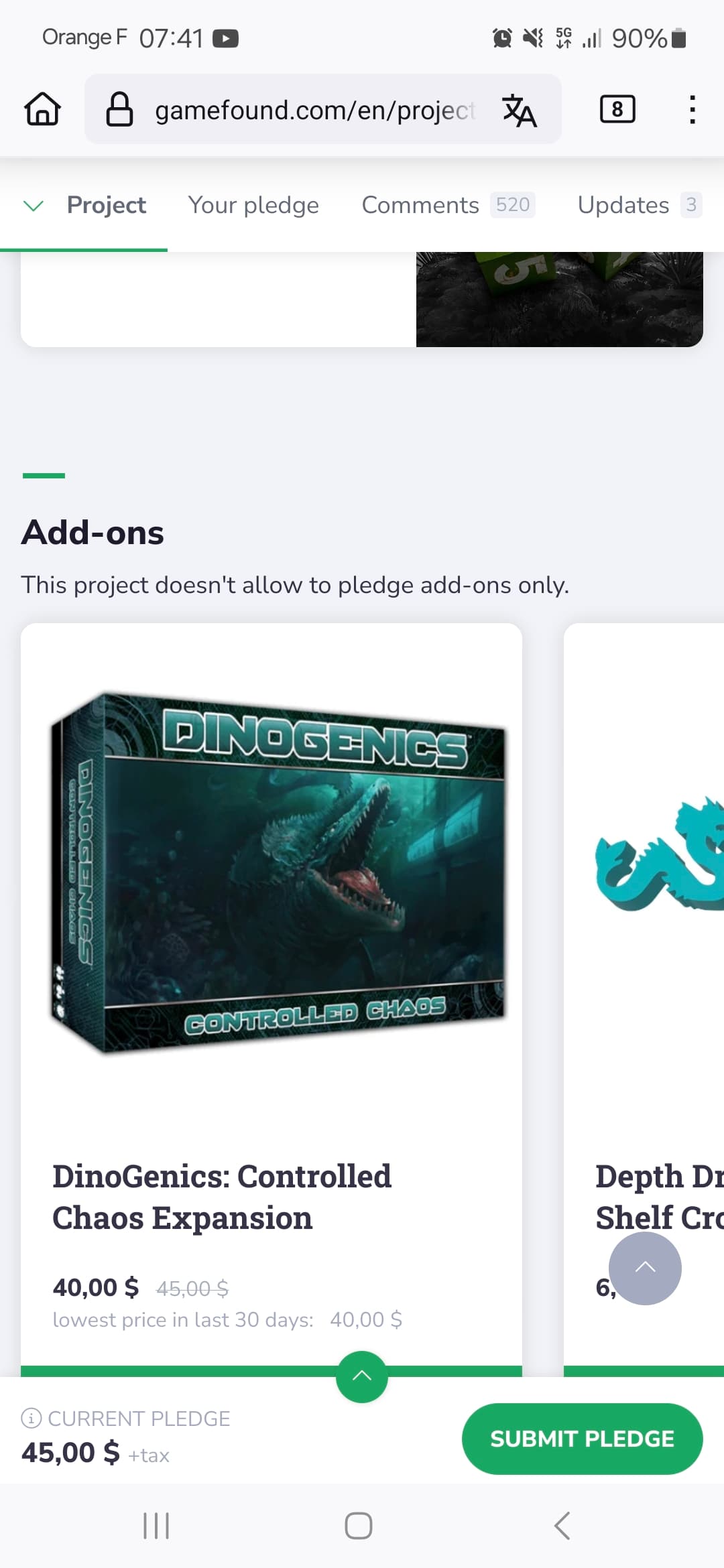The image size is (724, 1568).
Task: Tap the lock site-security icon
Action: [120, 109]
